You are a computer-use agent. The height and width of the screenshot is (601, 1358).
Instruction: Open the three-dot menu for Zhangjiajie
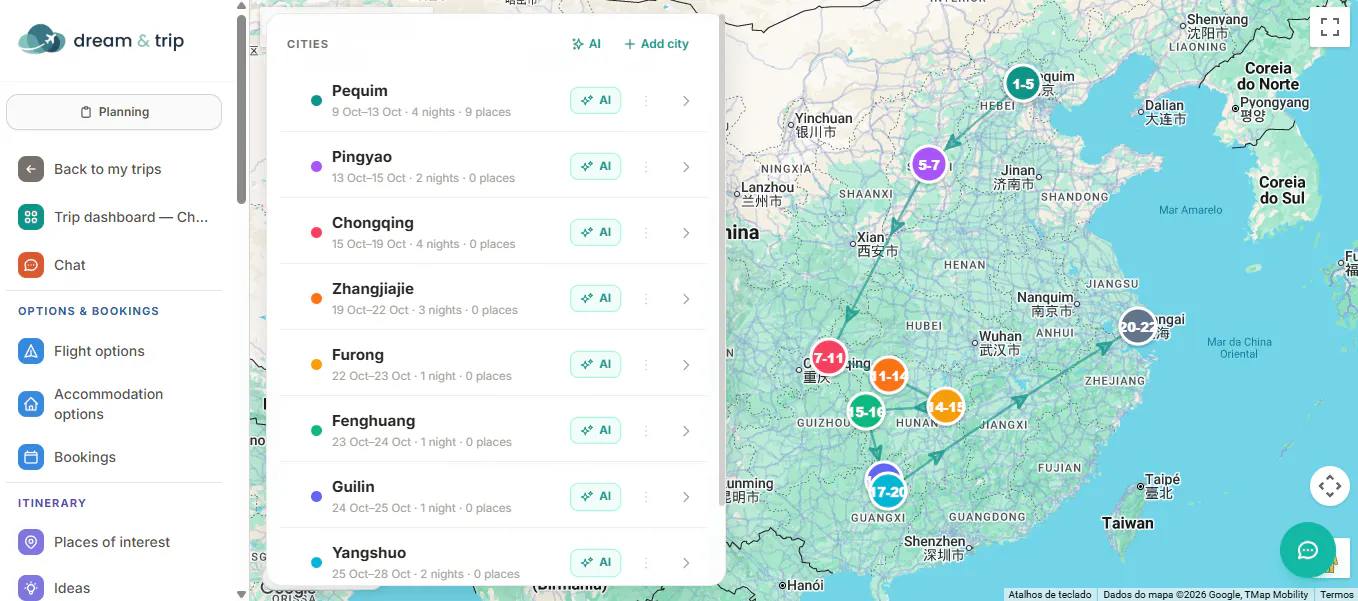pos(646,299)
